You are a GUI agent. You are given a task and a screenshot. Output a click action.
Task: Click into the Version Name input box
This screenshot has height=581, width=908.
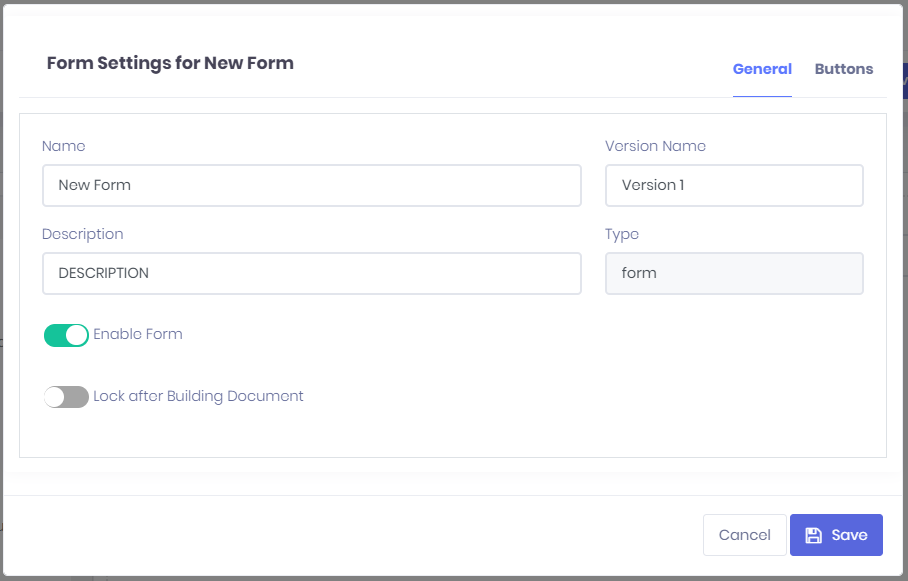(x=733, y=185)
